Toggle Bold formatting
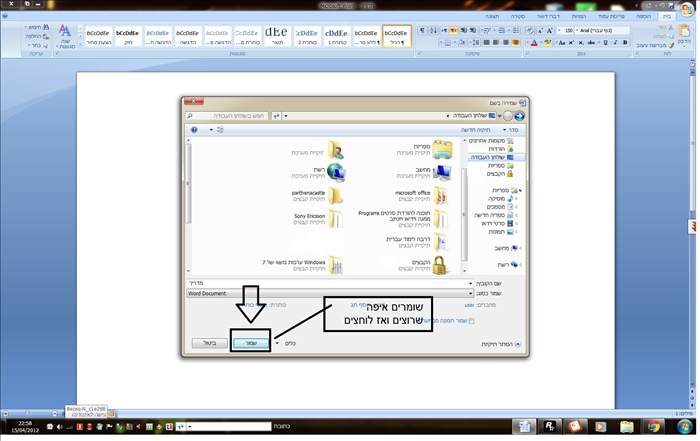The height and width of the screenshot is (441, 700). pos(625,42)
